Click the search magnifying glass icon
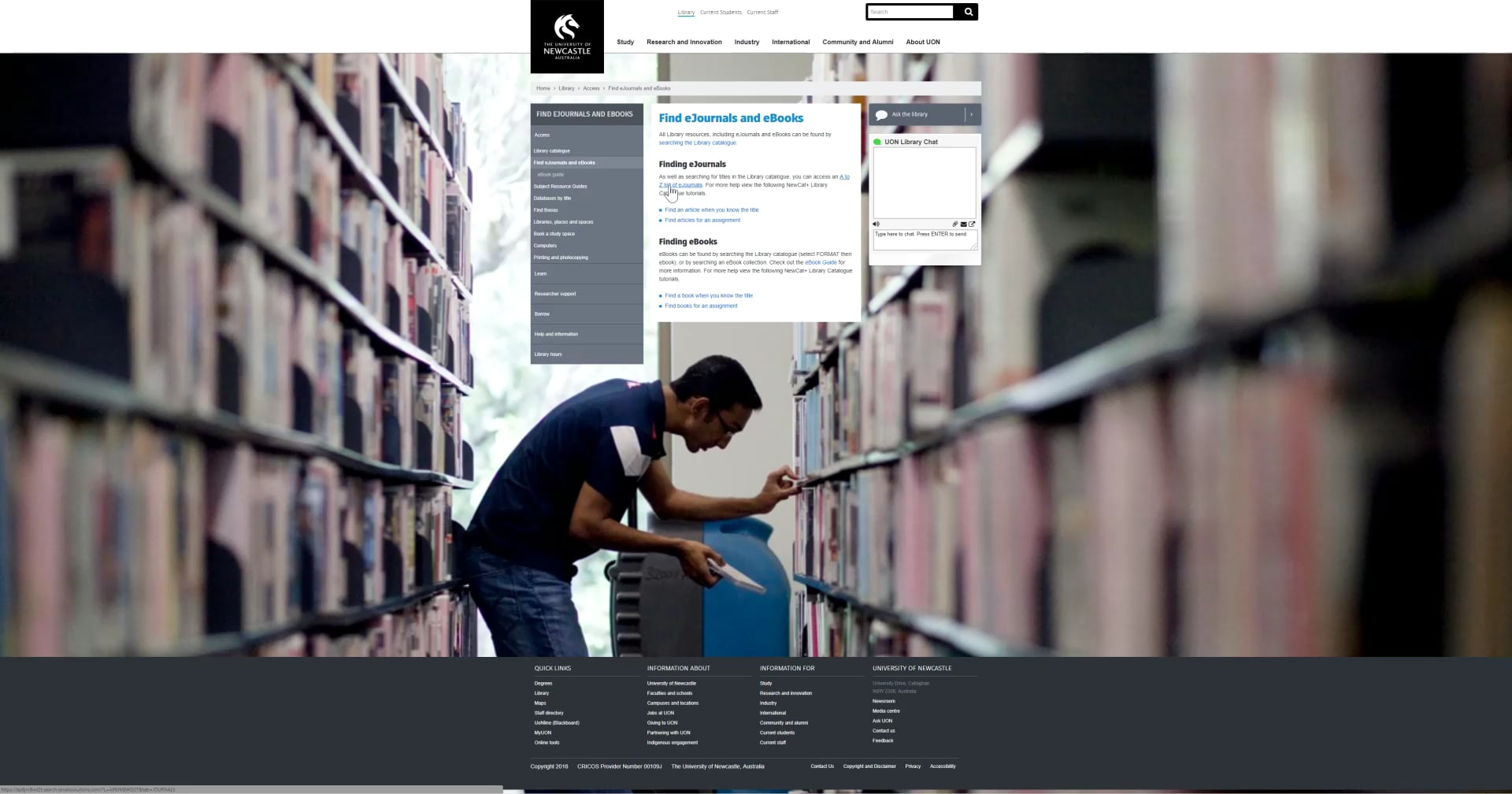Viewport: 1512px width, 794px height. (x=967, y=12)
